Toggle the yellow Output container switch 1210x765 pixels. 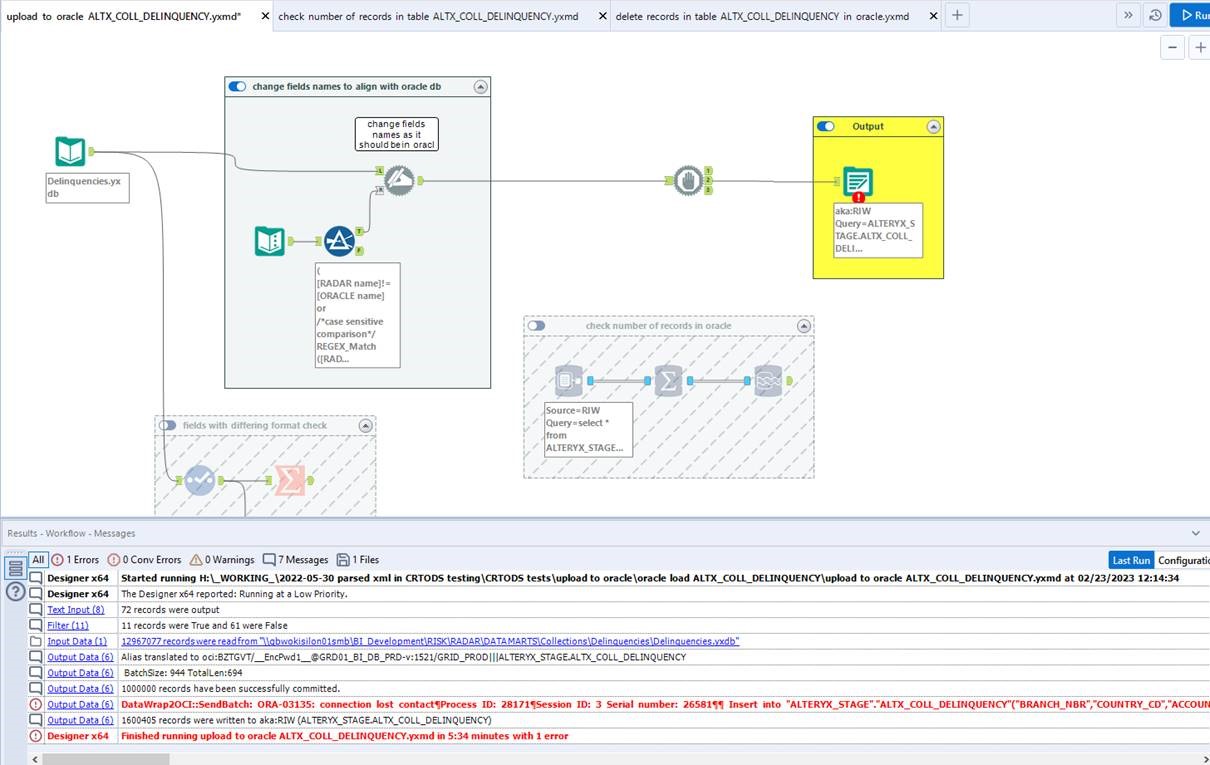tap(825, 126)
